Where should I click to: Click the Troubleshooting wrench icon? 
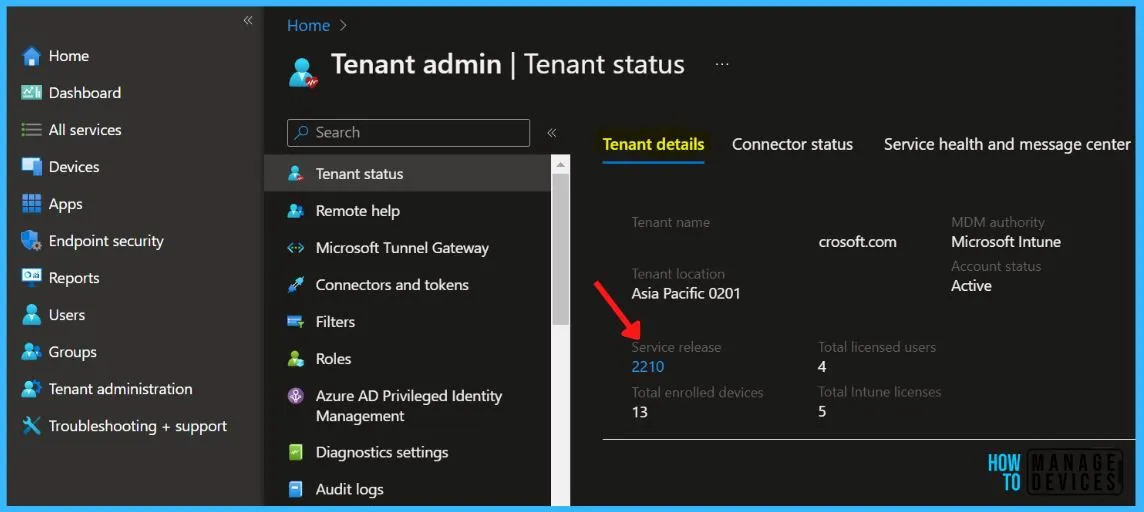[31, 426]
